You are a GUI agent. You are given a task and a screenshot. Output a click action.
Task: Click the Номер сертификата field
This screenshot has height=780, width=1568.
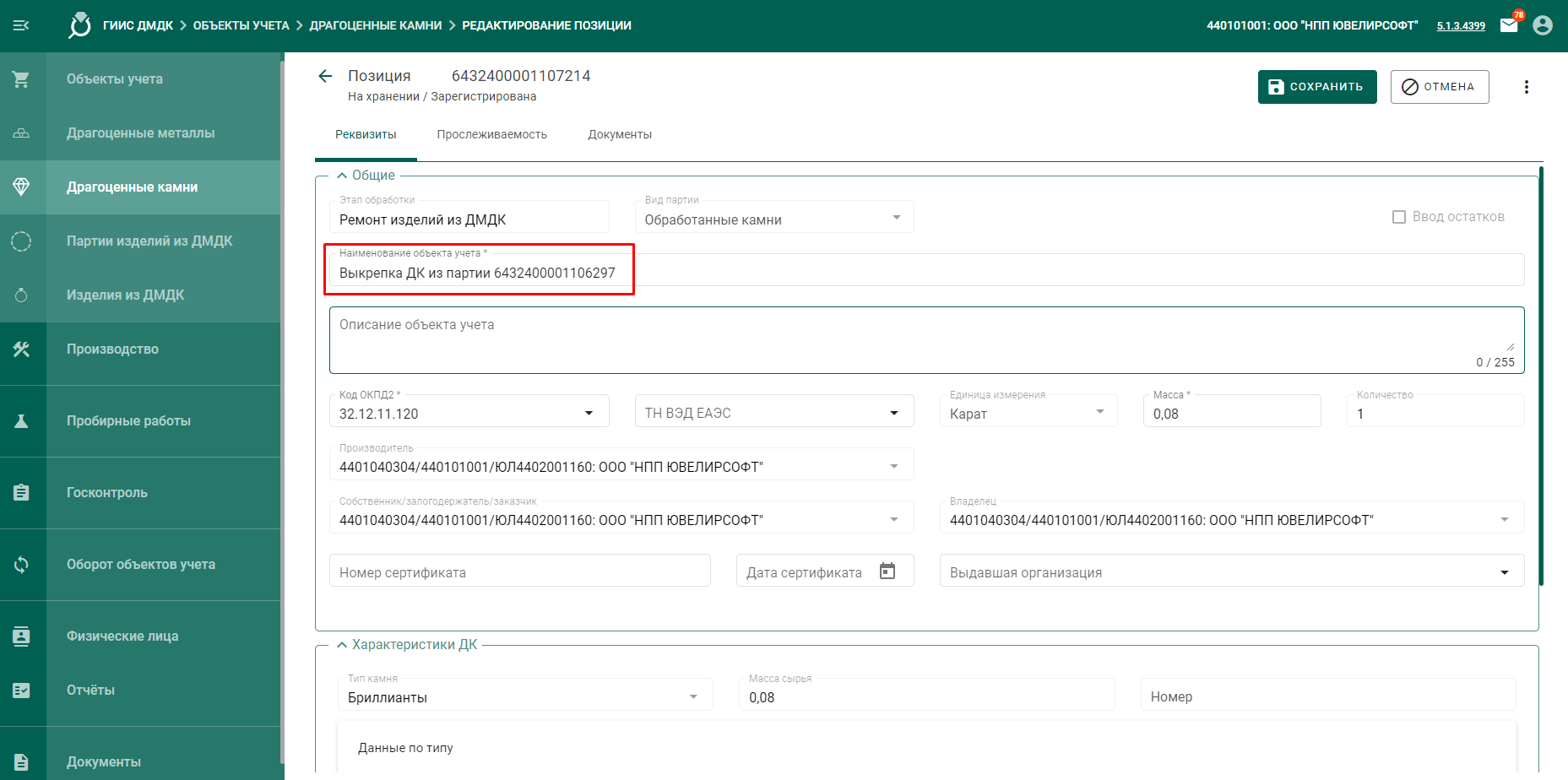click(x=520, y=571)
